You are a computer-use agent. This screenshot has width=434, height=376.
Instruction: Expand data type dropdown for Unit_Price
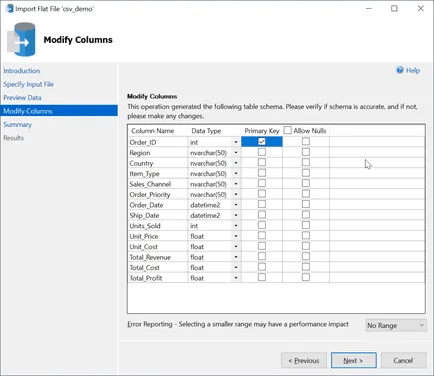pyautogui.click(x=236, y=236)
